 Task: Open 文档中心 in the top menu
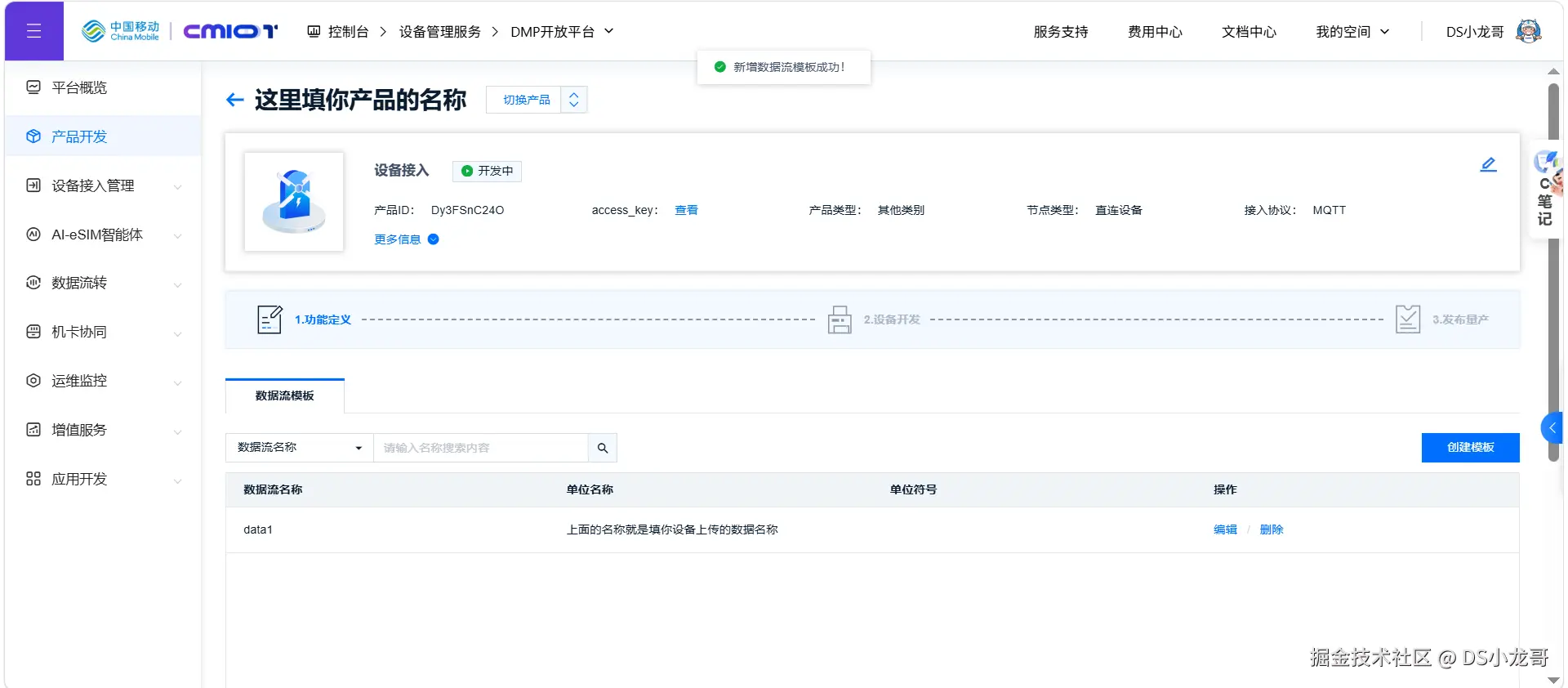click(x=1249, y=31)
